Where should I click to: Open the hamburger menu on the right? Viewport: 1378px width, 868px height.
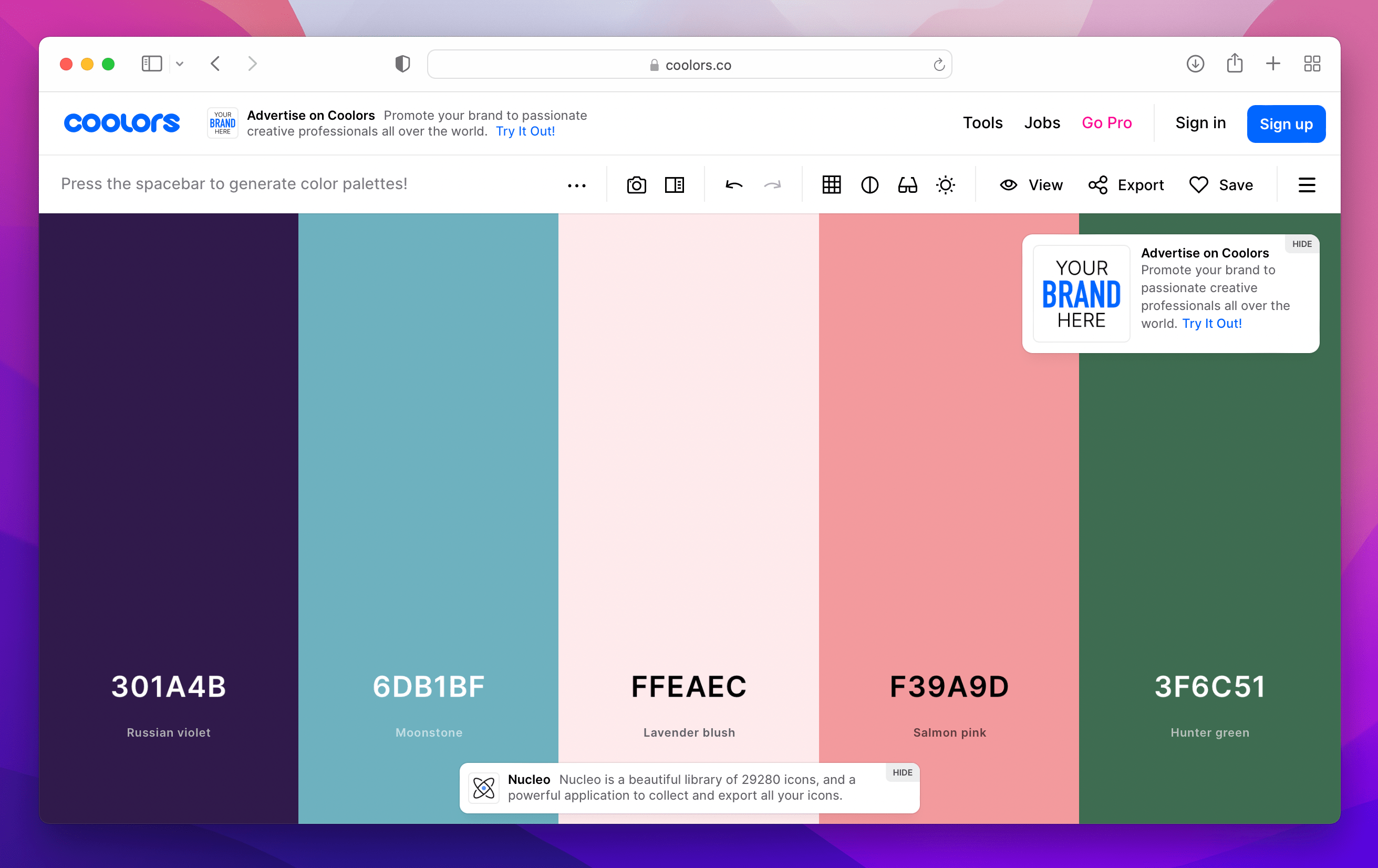click(x=1307, y=184)
